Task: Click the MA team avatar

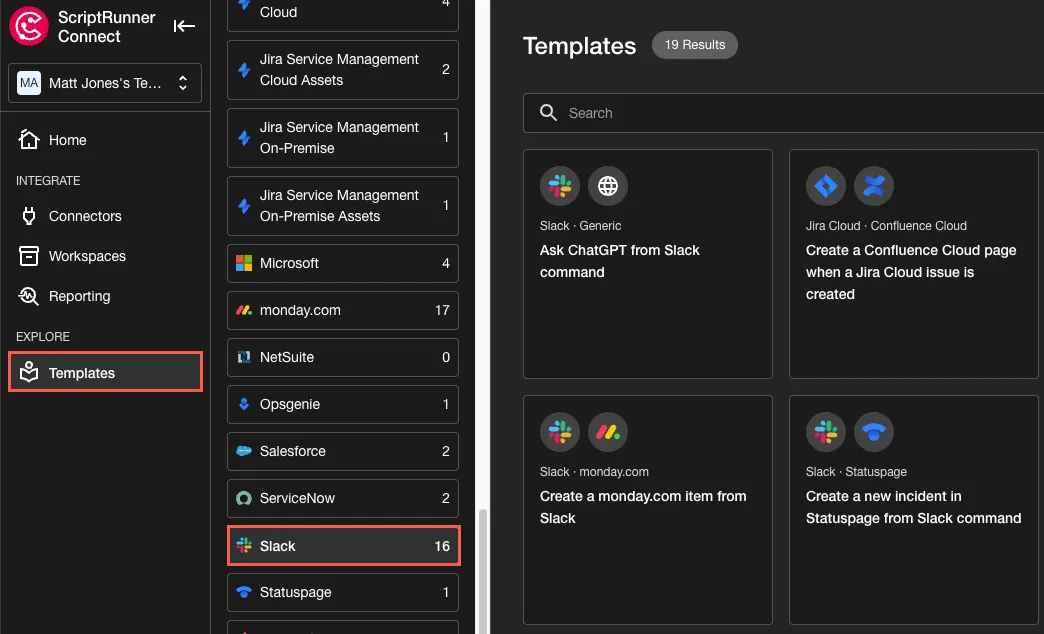Action: point(29,83)
